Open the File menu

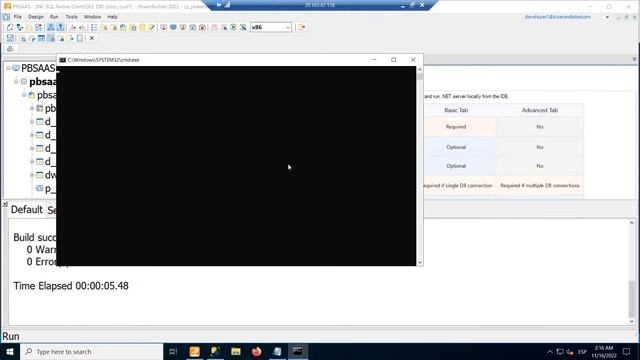[18, 17]
